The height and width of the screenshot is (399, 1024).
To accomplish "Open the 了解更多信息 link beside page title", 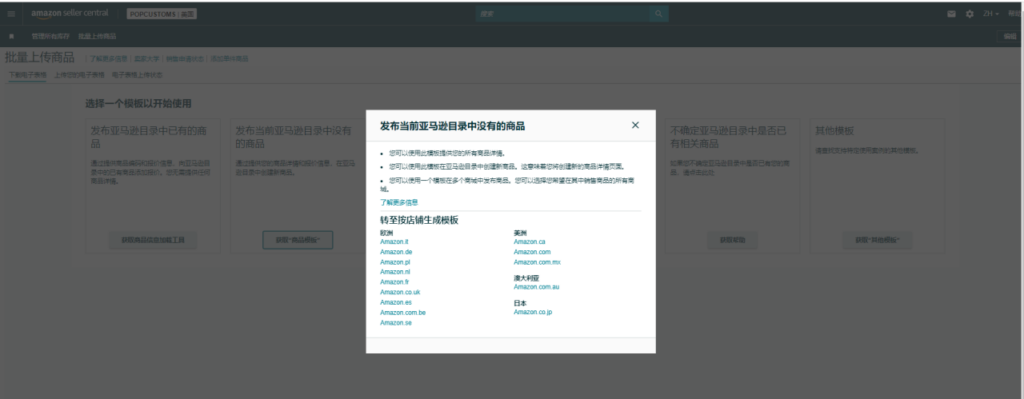I will click(108, 59).
